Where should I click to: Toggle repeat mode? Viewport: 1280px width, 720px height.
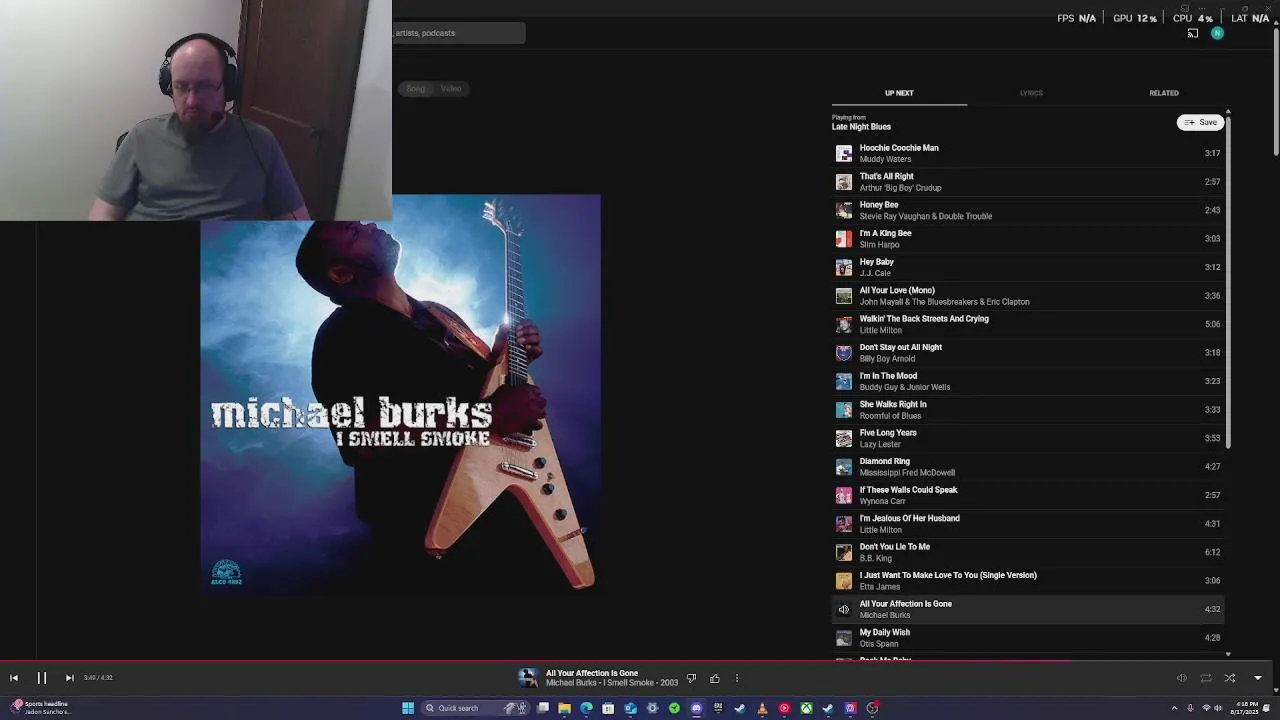click(x=1206, y=678)
